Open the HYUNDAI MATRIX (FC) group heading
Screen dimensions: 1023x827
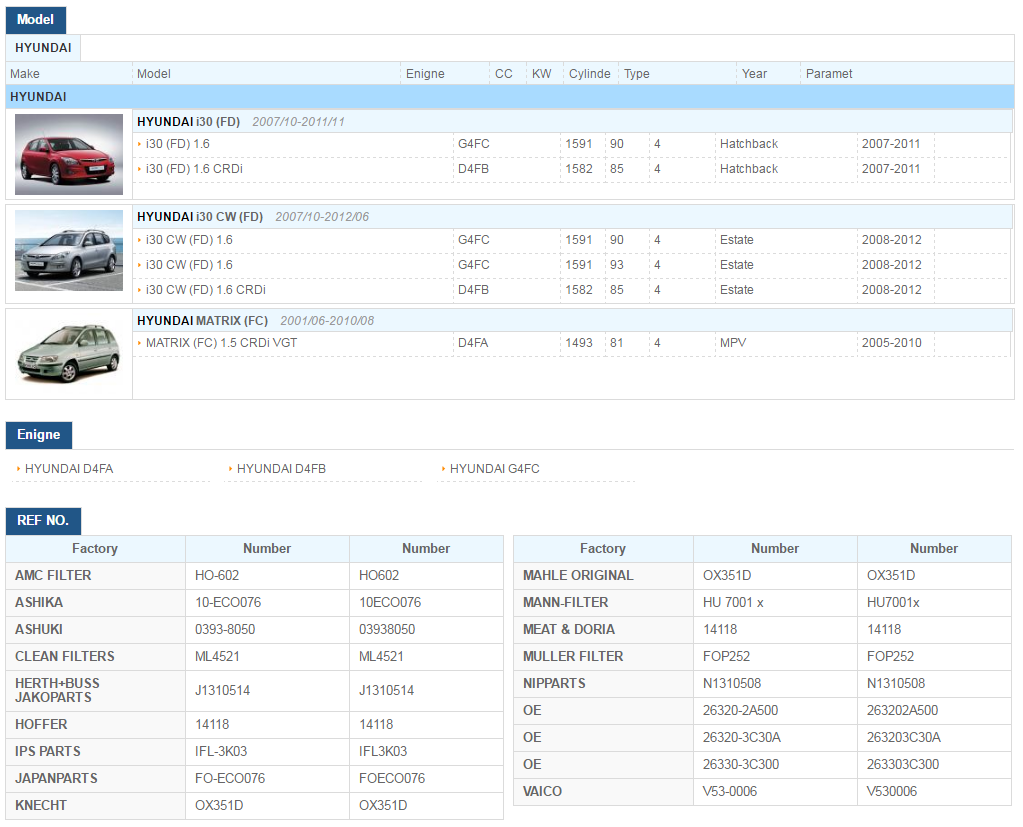(202, 321)
